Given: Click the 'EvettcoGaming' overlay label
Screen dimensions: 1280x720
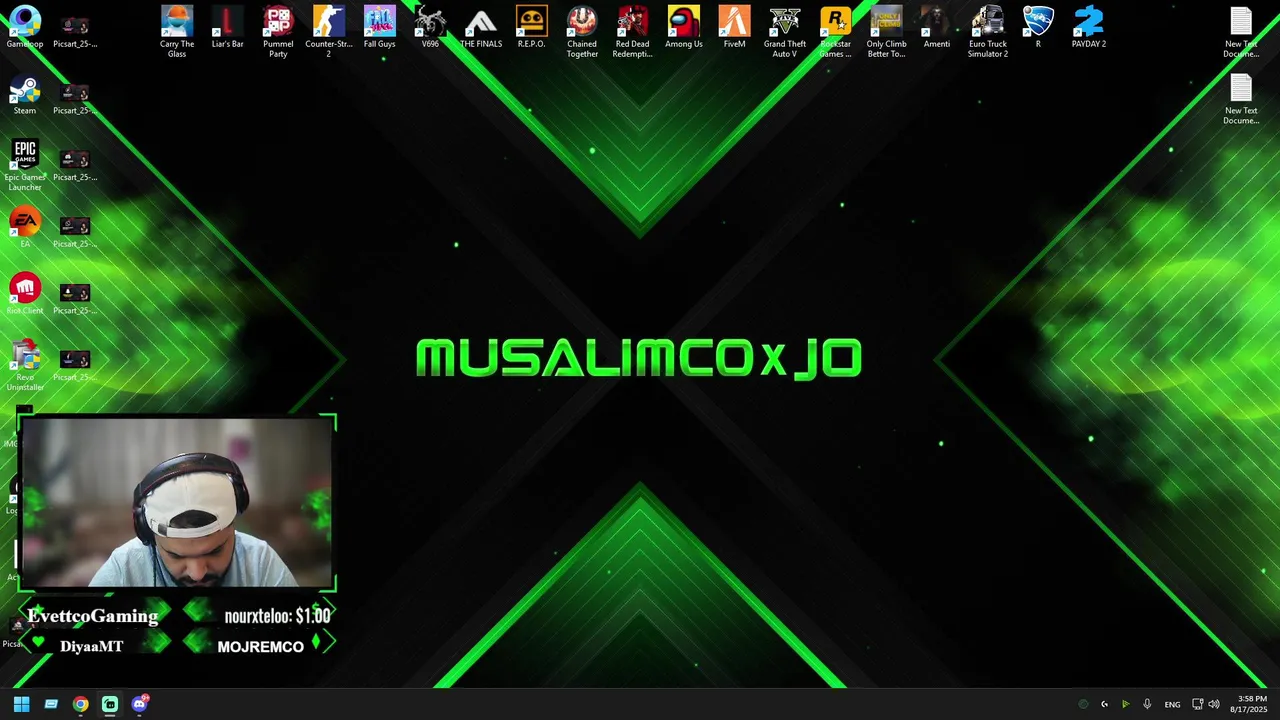Looking at the screenshot, I should click(93, 616).
